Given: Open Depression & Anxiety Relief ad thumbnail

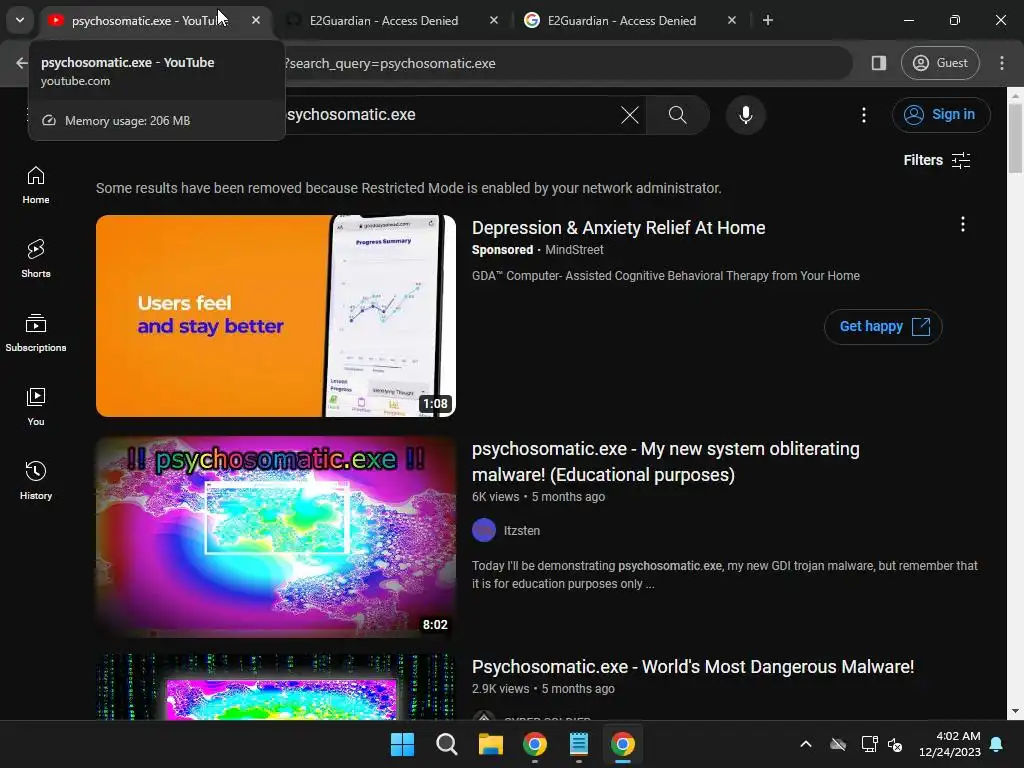Looking at the screenshot, I should click(276, 315).
